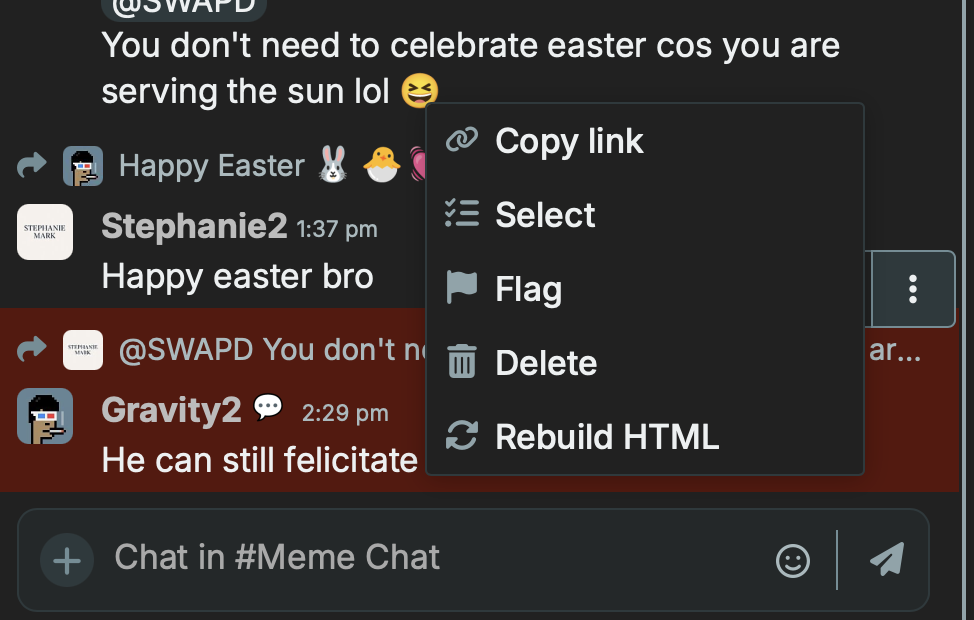
Task: Open Stephanie2's user profile name
Action: tap(194, 227)
